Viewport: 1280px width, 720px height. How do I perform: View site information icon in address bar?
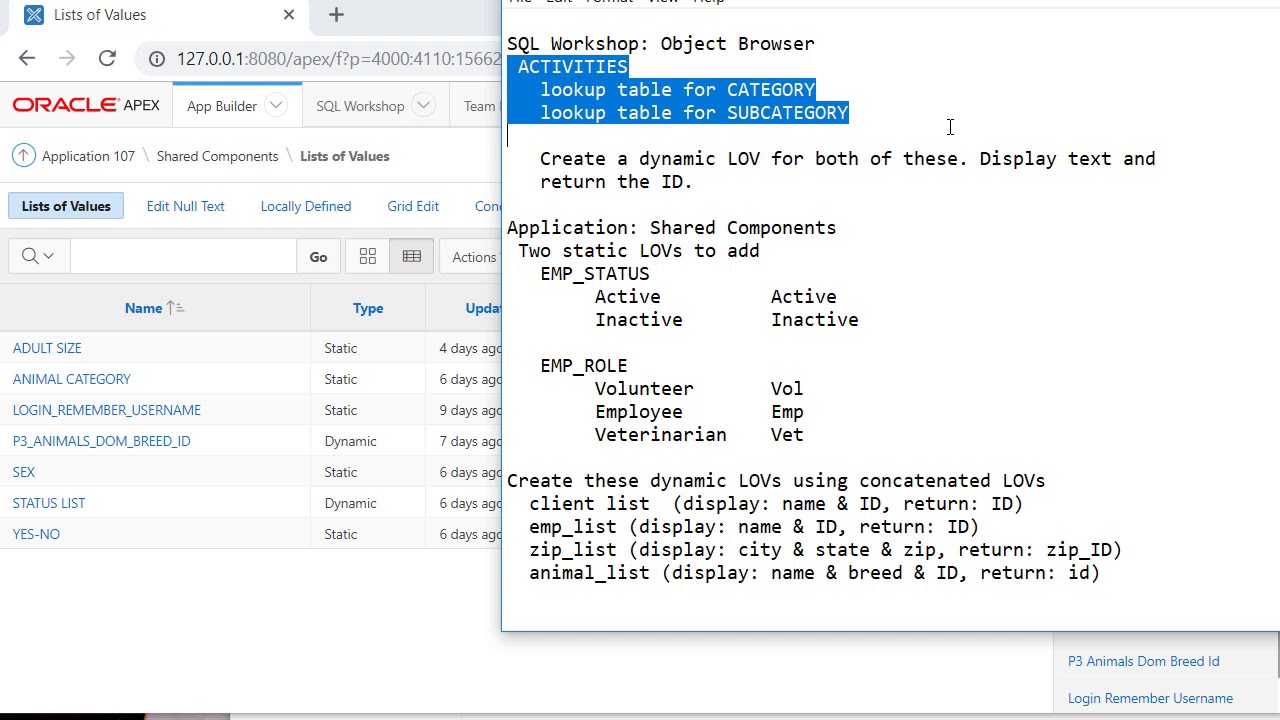[157, 59]
